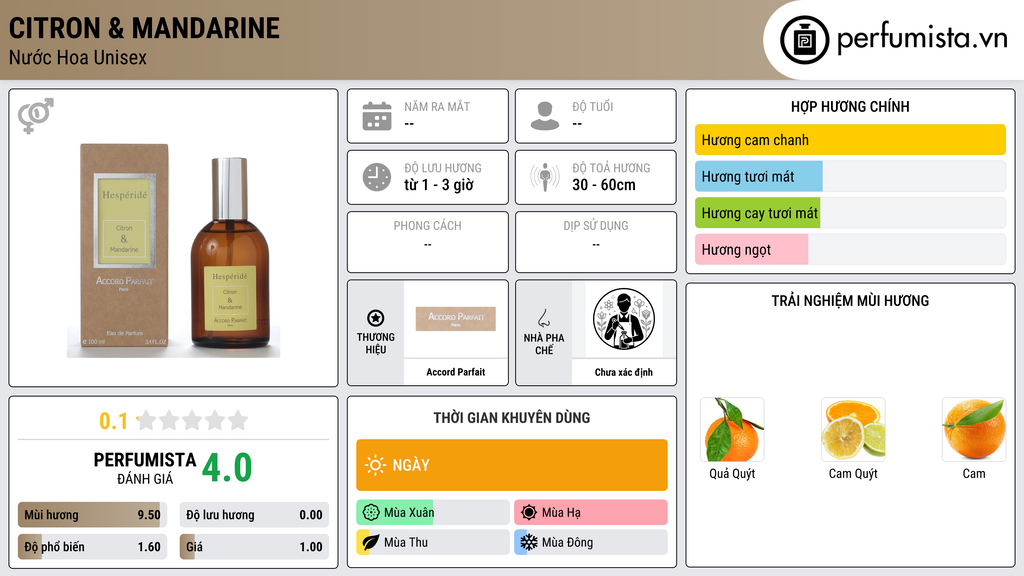Open the Accord Parfait brand logo thumbnail
The height and width of the screenshot is (576, 1024).
point(456,319)
